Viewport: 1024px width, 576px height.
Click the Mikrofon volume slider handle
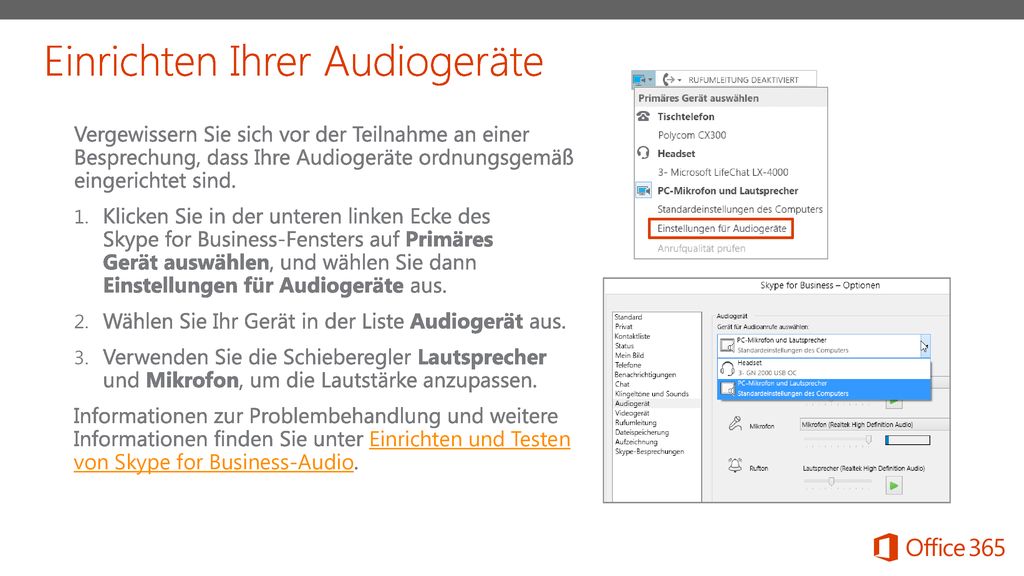[x=869, y=440]
